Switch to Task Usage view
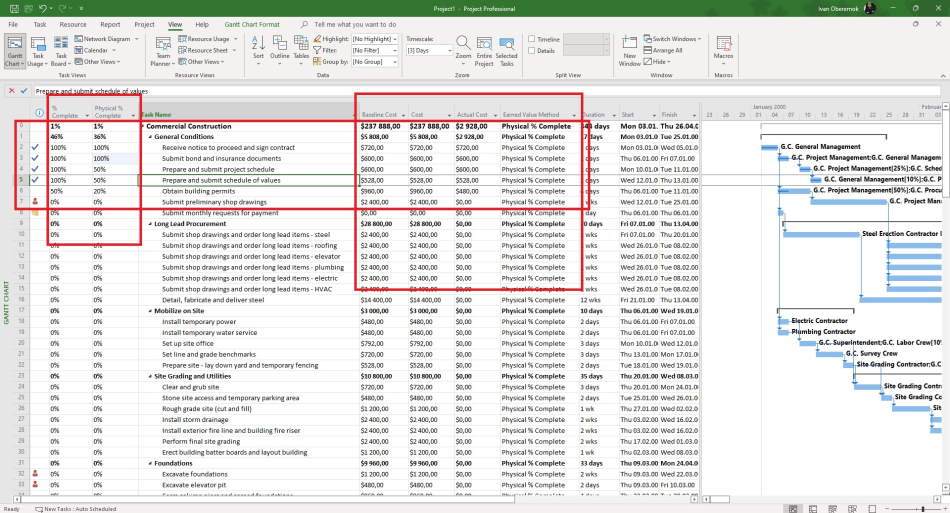The image size is (950, 513). click(x=37, y=51)
